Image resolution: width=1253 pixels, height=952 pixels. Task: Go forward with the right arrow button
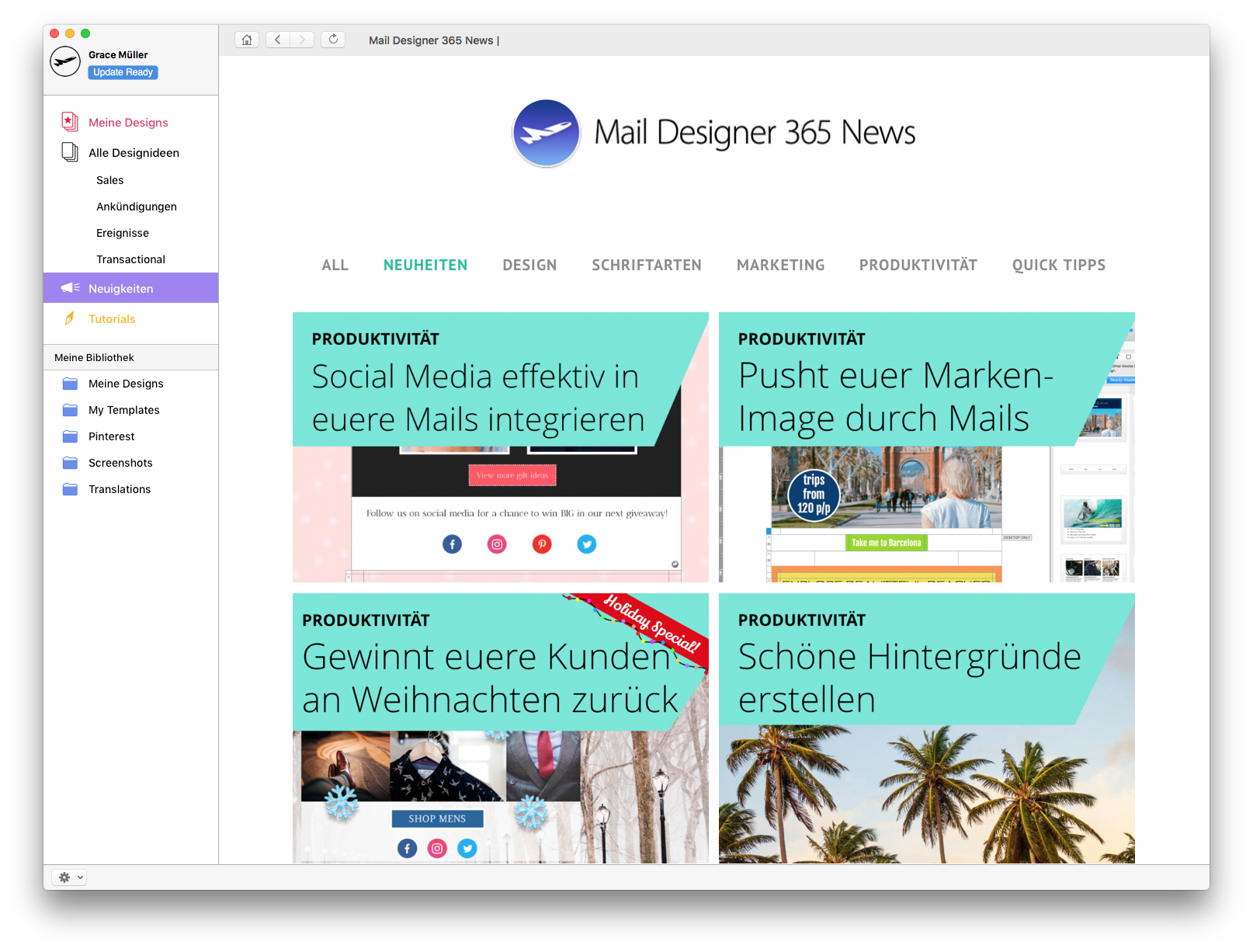click(302, 40)
